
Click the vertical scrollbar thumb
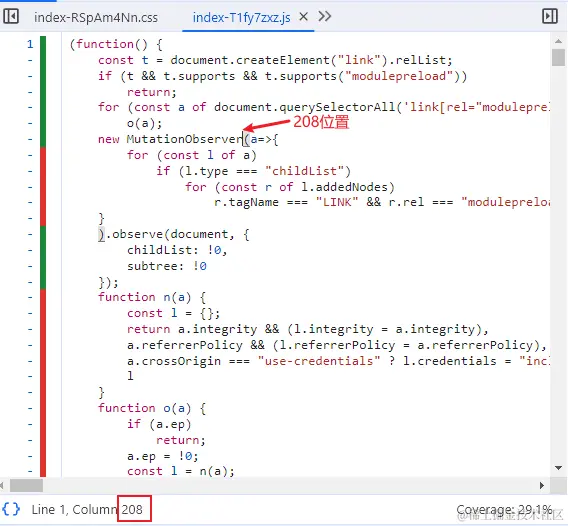[x=558, y=58]
